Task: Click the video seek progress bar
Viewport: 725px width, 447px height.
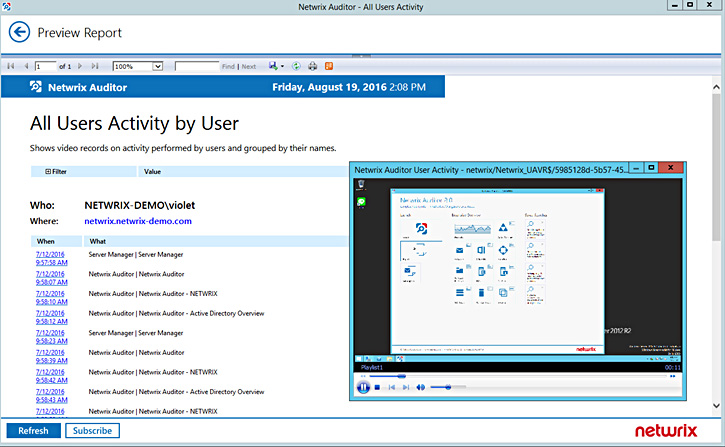Action: 518,376
